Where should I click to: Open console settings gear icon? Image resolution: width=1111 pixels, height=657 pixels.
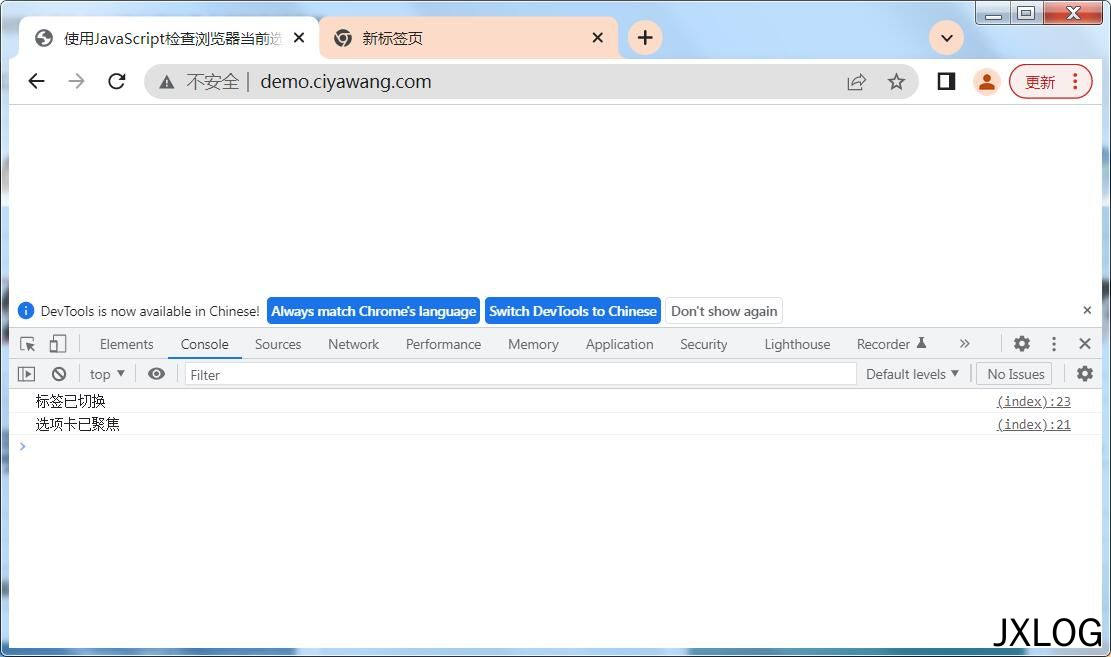[1084, 374]
